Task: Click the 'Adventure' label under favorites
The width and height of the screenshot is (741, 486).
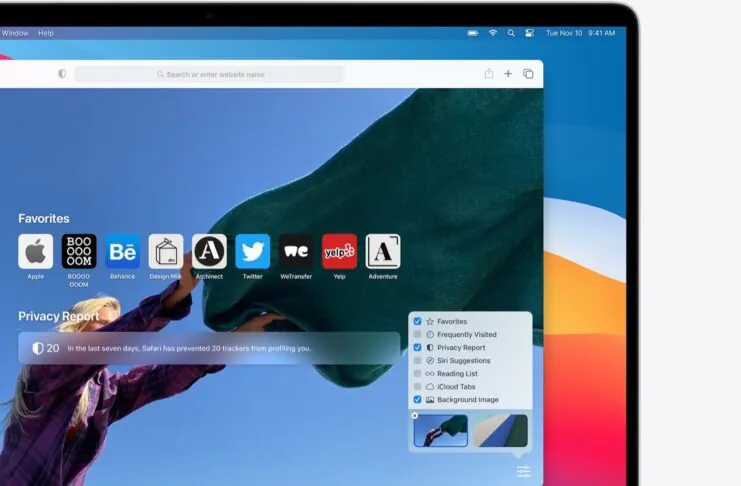Action: click(x=383, y=276)
